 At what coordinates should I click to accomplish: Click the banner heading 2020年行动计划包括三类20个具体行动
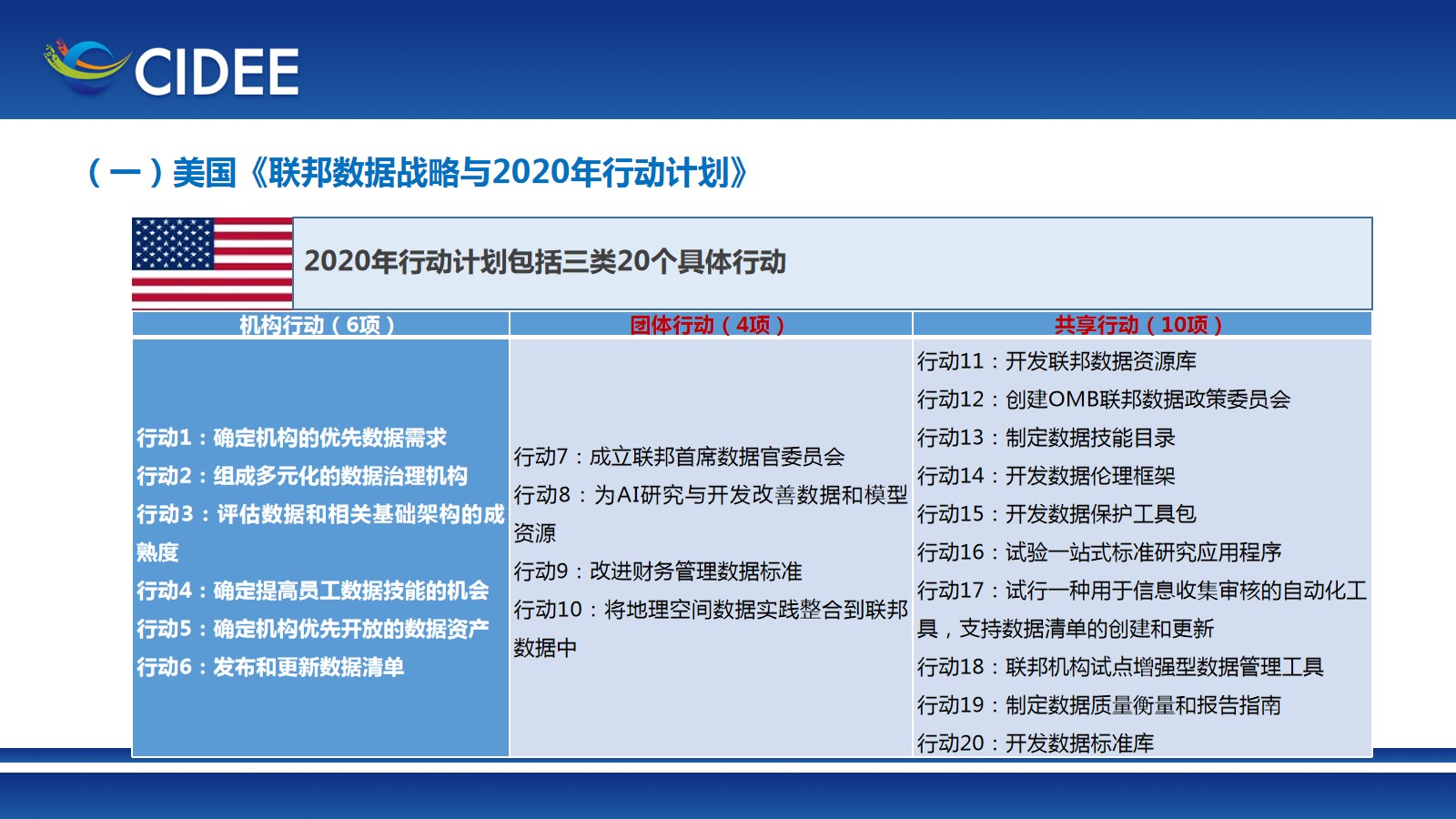coord(544,262)
